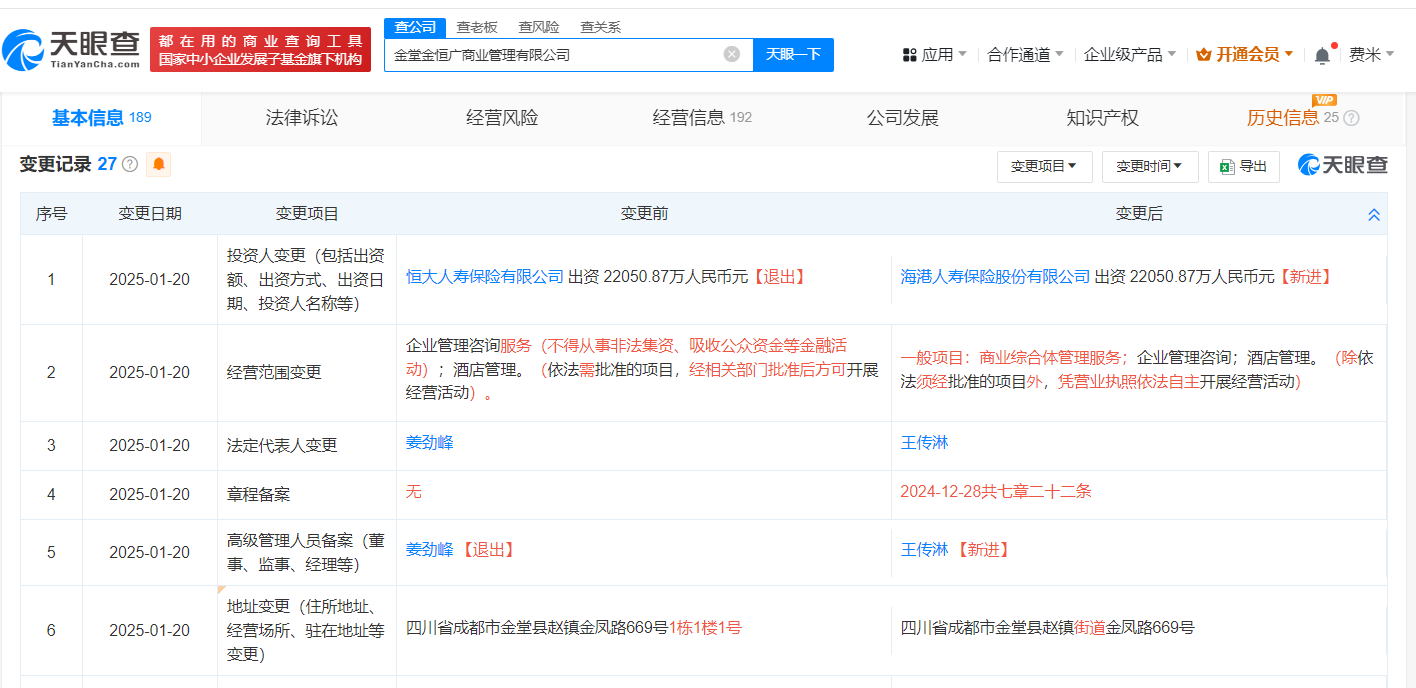This screenshot has height=688, width=1416.
Task: Click the new address with 赵镇街道金凤路669号
Action: tap(1047, 627)
